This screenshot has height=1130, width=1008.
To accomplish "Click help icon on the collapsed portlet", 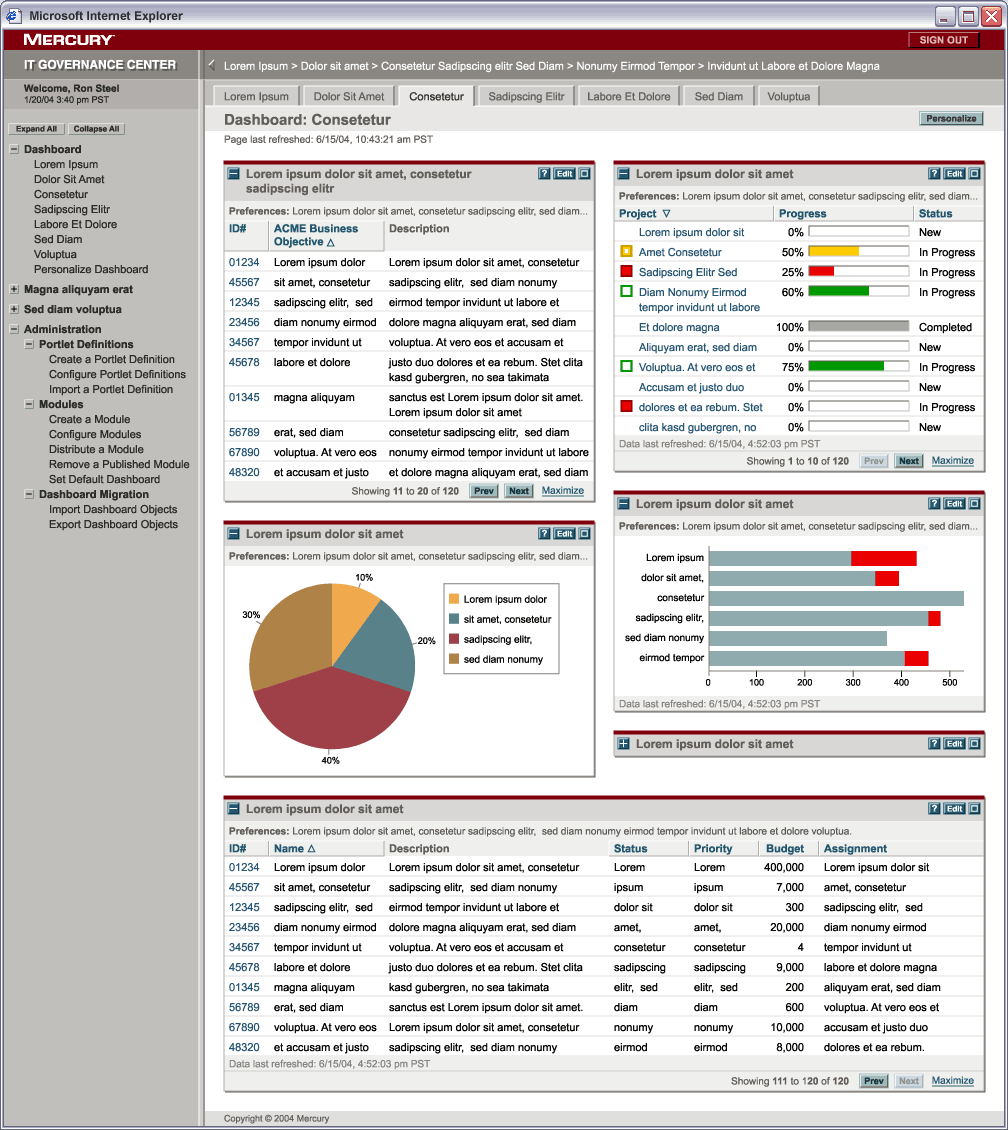I will point(934,744).
